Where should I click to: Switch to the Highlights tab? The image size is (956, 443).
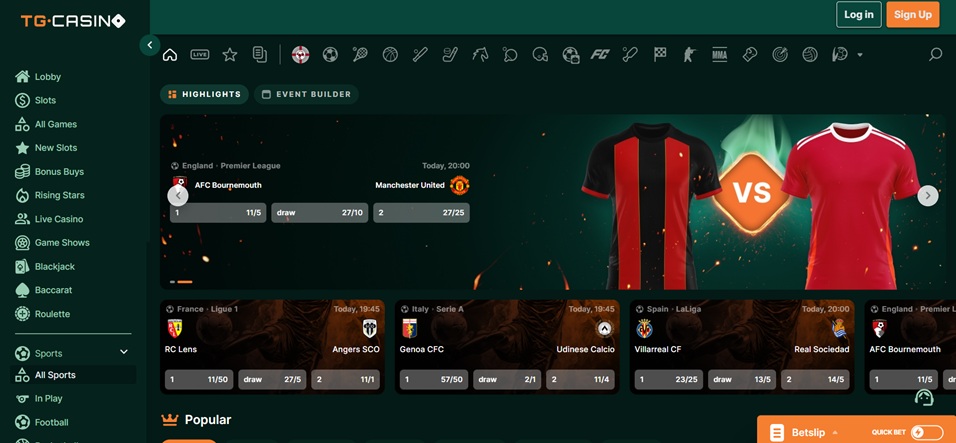click(204, 94)
